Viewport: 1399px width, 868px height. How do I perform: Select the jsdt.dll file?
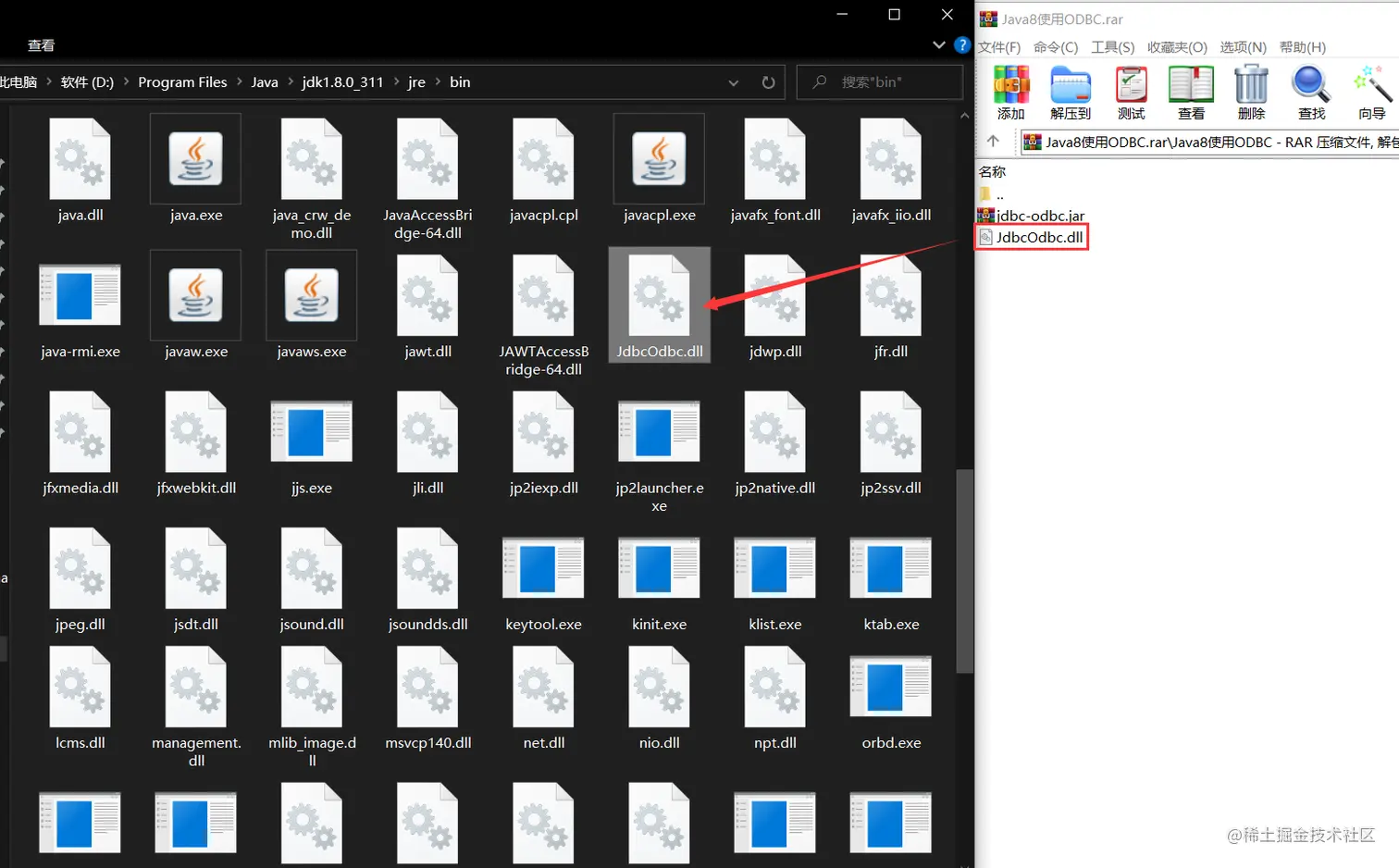pos(196,580)
